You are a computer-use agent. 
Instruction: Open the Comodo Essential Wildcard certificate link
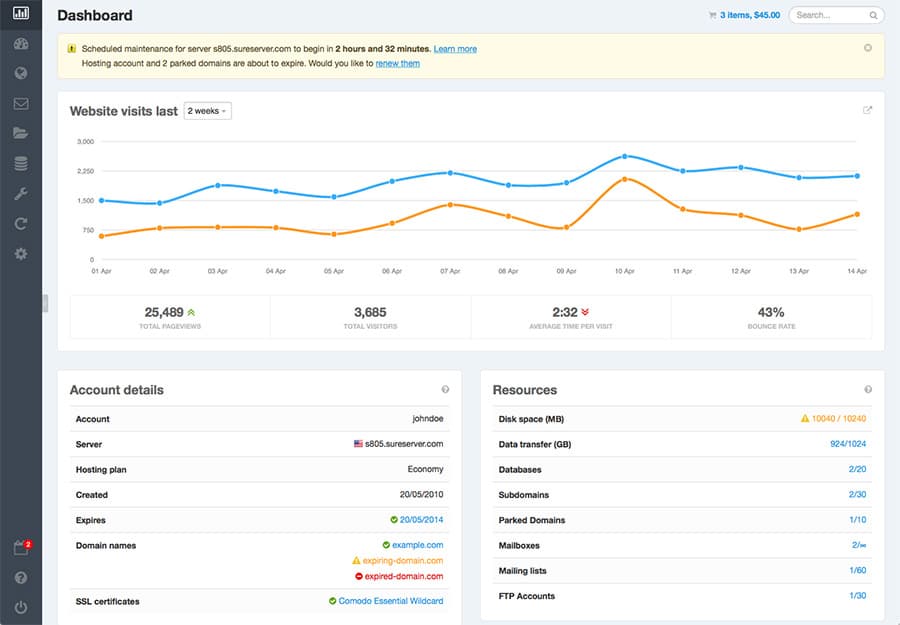[x=390, y=601]
